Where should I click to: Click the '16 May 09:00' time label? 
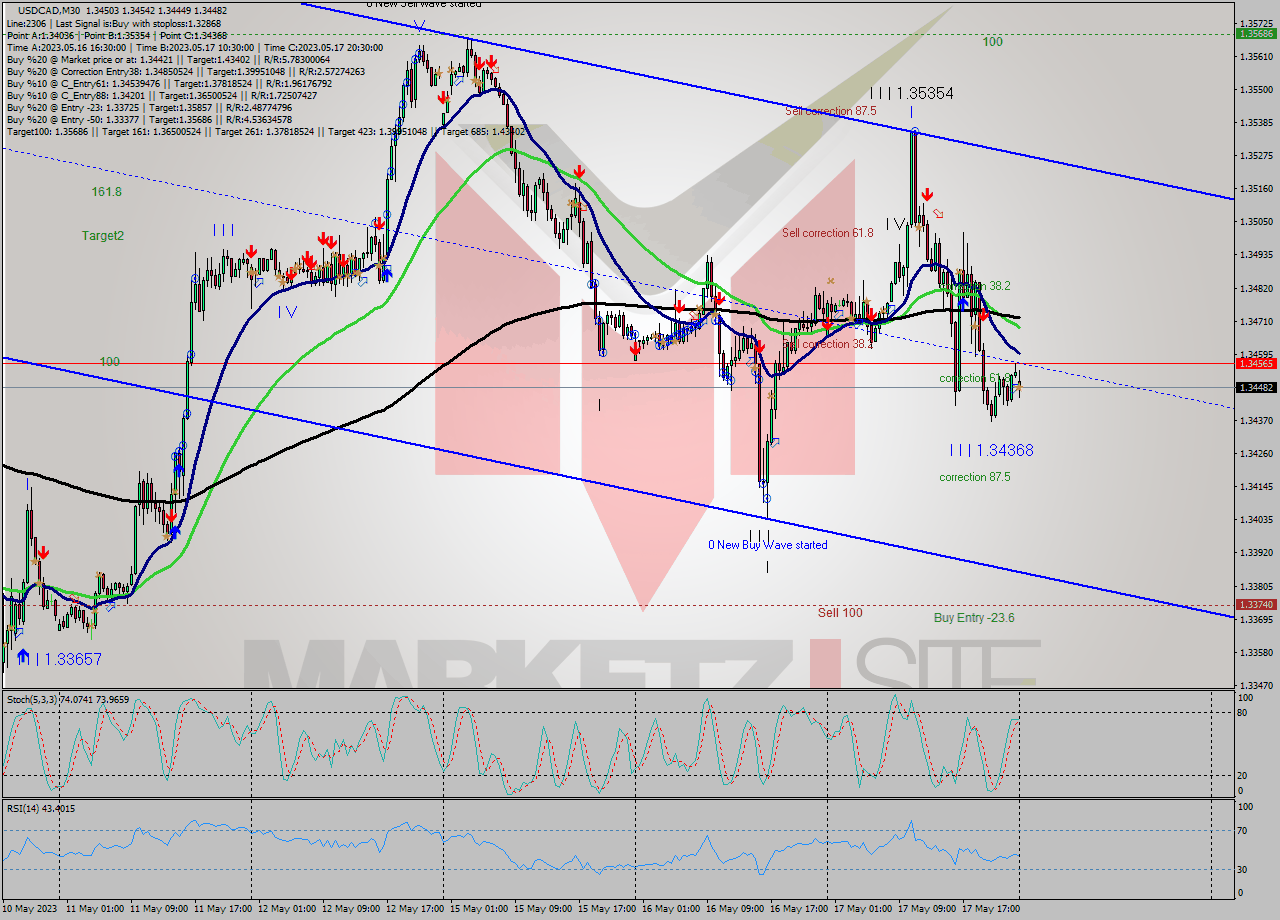click(735, 909)
